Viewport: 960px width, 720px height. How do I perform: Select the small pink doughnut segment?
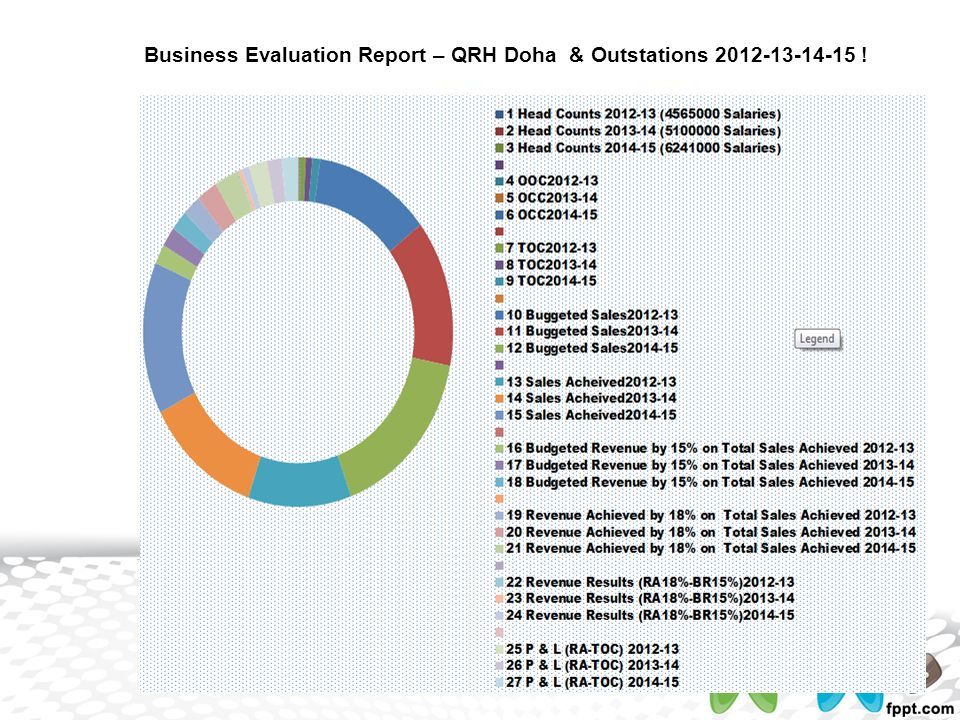click(217, 207)
